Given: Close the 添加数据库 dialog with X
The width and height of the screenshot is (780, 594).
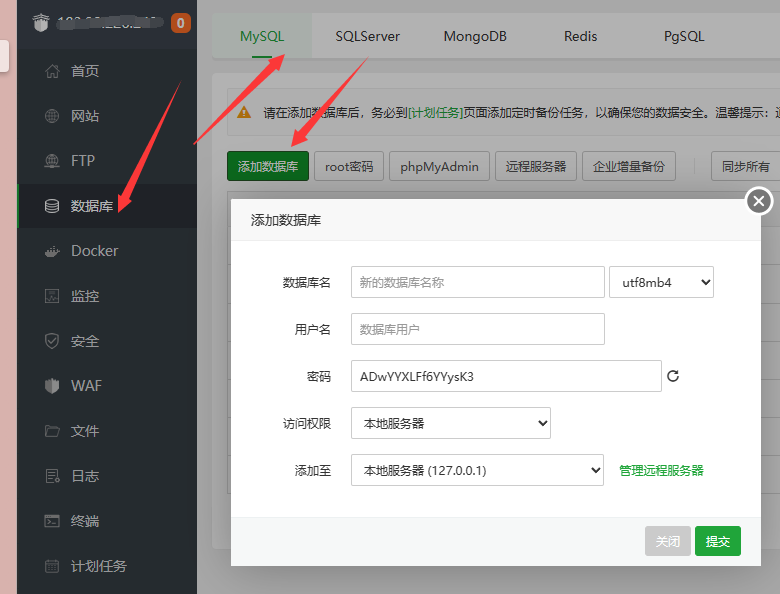Looking at the screenshot, I should point(759,201).
